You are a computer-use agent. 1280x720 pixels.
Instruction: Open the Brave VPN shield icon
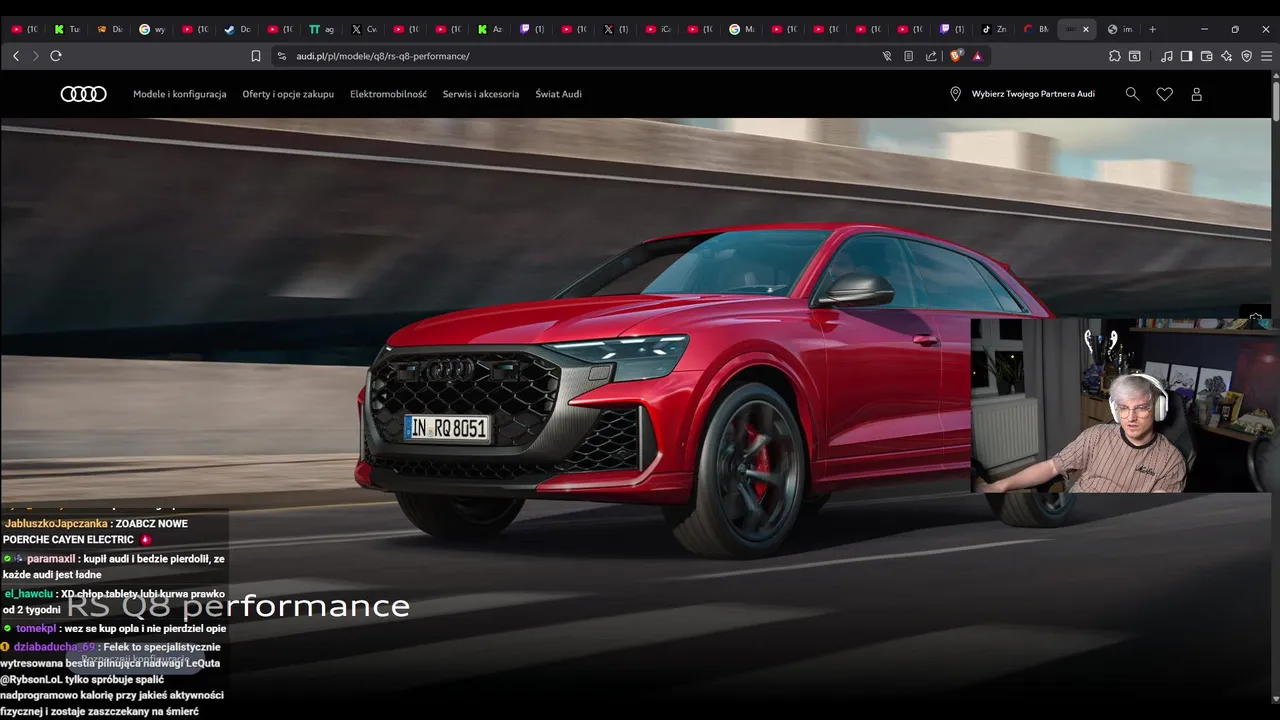[1246, 56]
